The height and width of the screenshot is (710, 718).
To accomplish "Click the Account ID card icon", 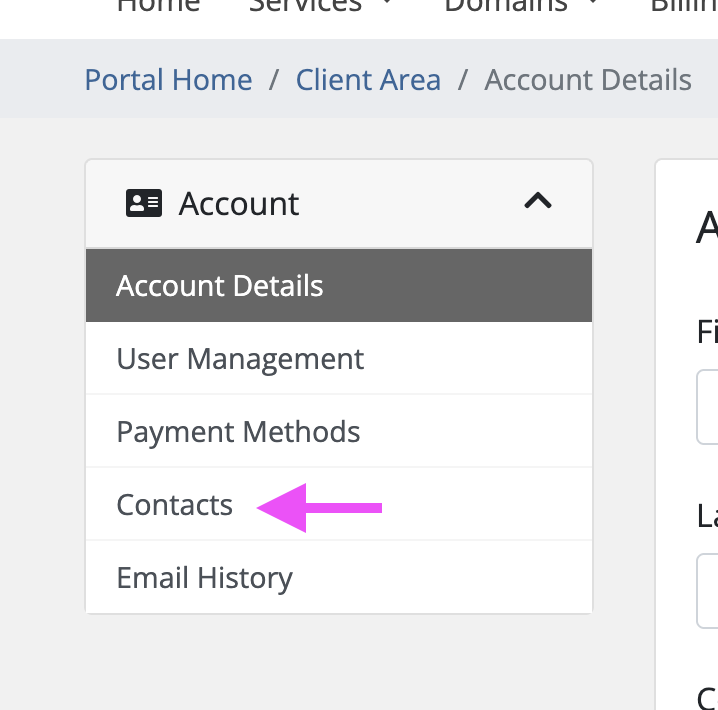I will (143, 203).
